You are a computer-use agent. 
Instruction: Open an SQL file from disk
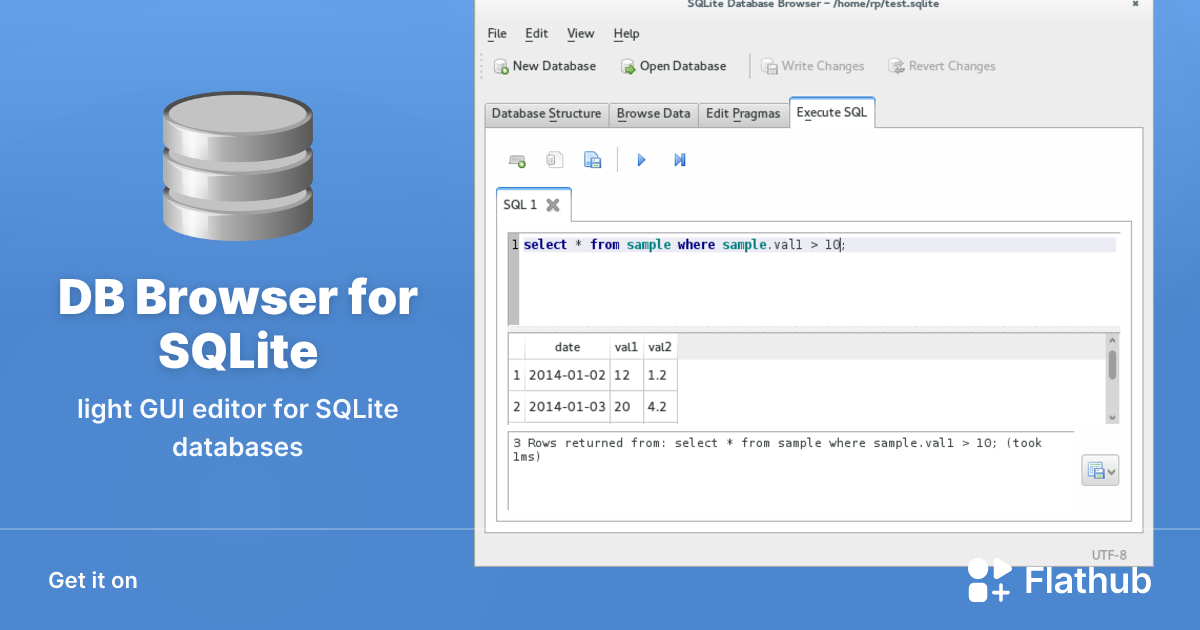[x=555, y=160]
